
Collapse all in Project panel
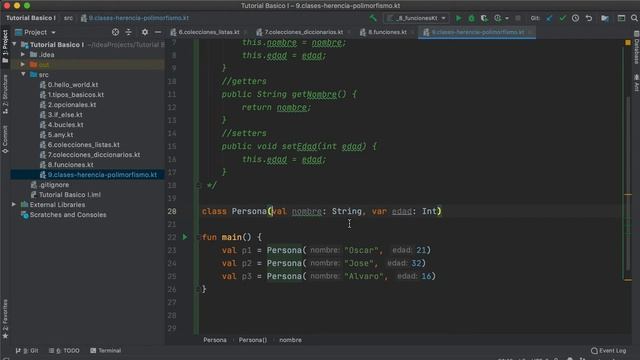click(x=129, y=32)
